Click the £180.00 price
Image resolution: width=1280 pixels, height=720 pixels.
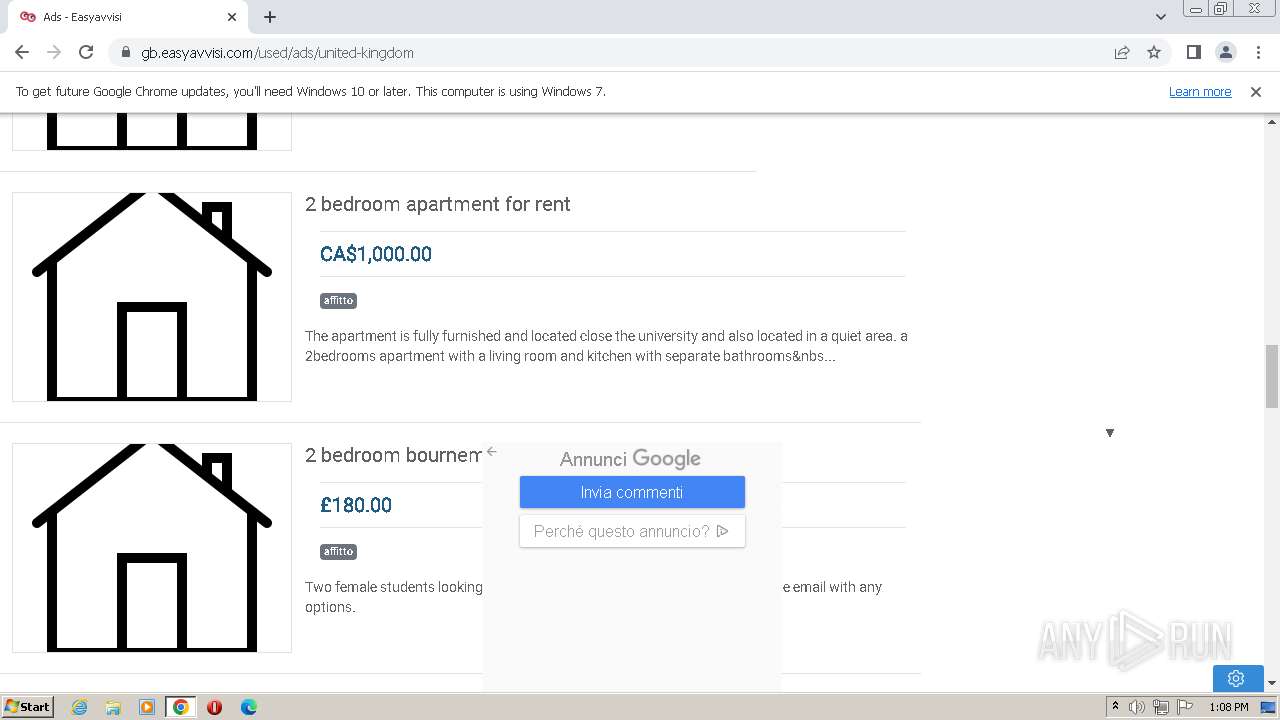(x=355, y=505)
